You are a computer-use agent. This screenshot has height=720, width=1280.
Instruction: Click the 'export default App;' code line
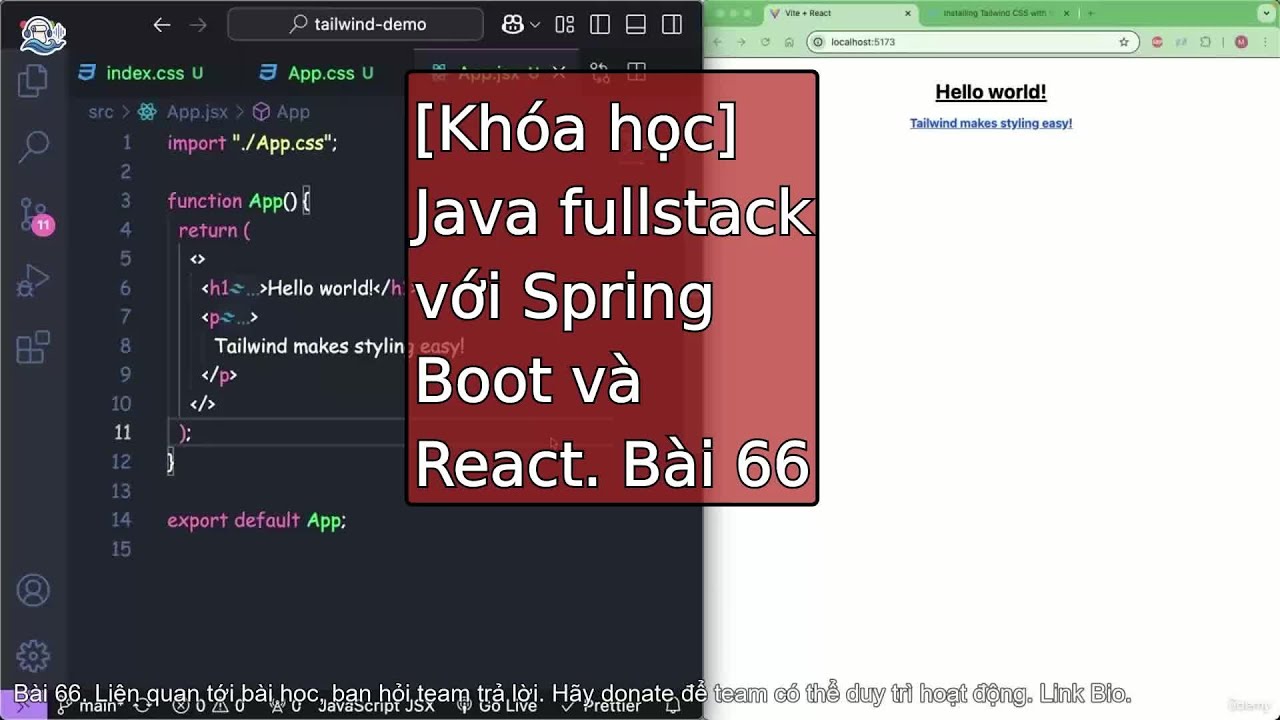[257, 520]
